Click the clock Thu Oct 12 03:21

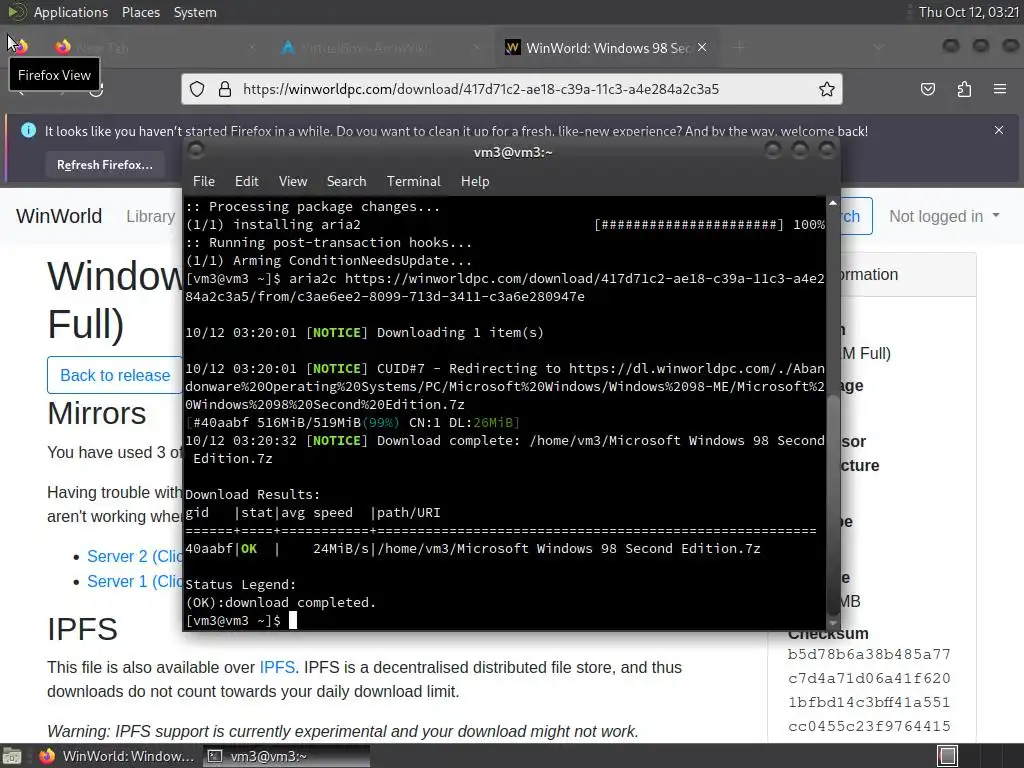click(x=968, y=12)
